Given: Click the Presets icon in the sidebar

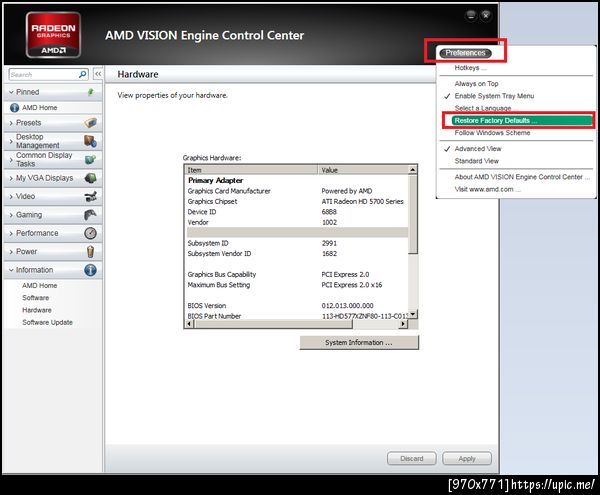Looking at the screenshot, I should pos(90,123).
